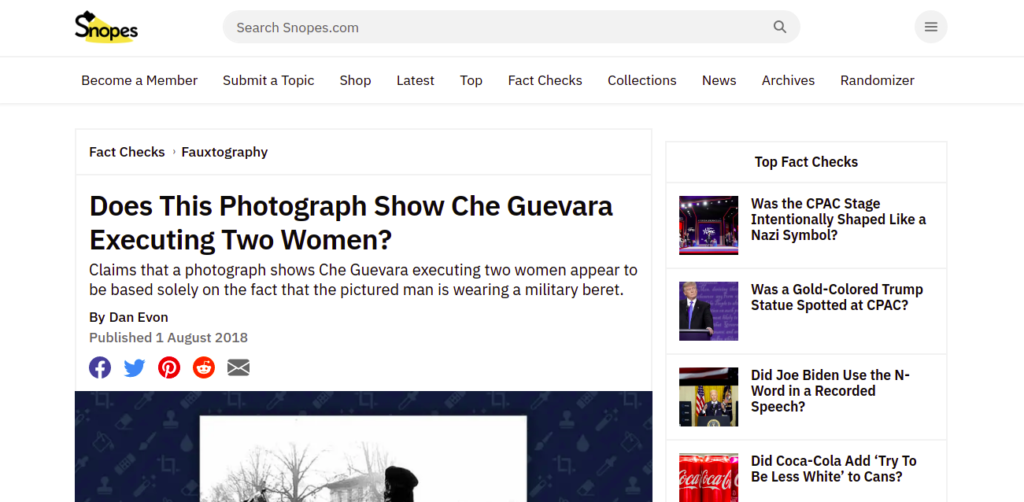
Task: Open the News menu item
Action: (x=719, y=80)
